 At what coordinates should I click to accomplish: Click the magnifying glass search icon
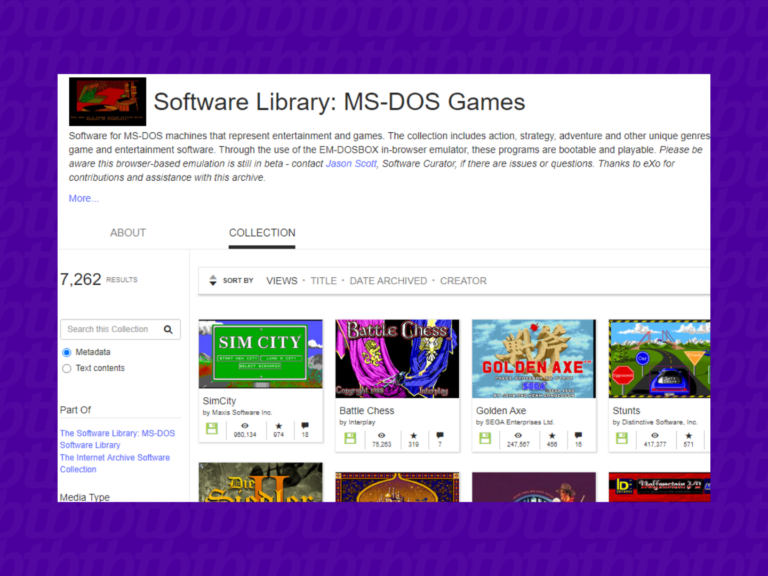pos(168,330)
